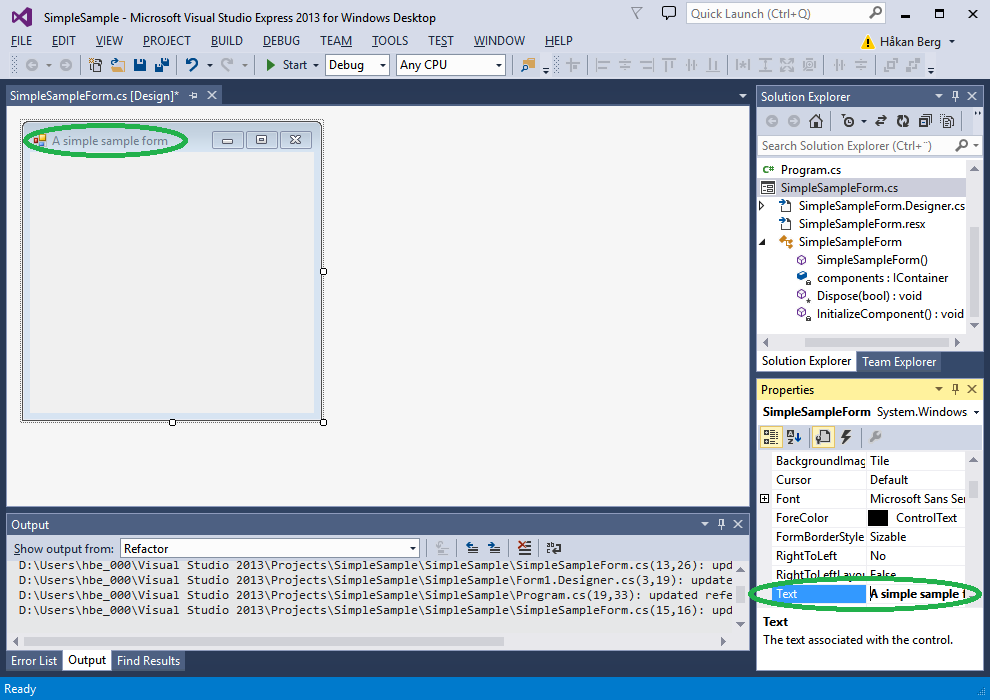Viewport: 990px width, 700px height.
Task: Pin the Output window
Action: coord(721,524)
